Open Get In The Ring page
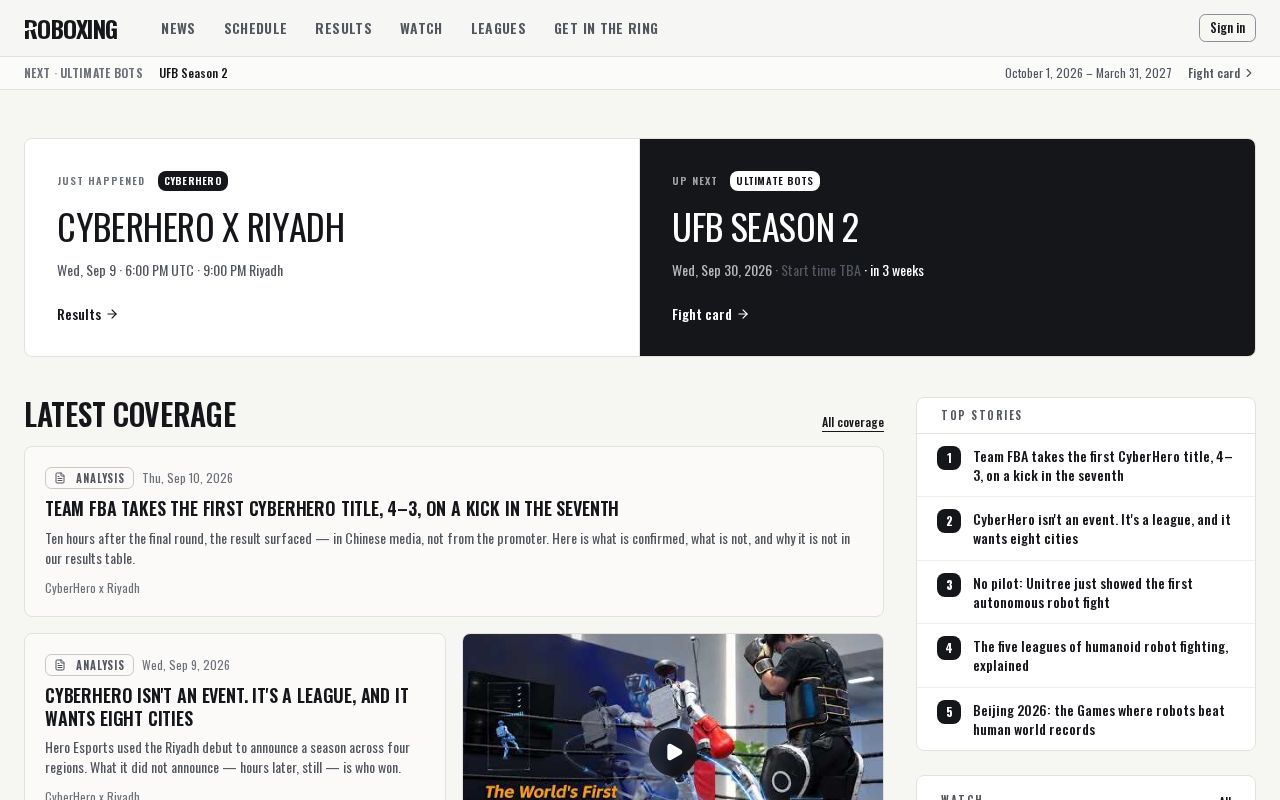The width and height of the screenshot is (1280, 800). click(x=606, y=28)
